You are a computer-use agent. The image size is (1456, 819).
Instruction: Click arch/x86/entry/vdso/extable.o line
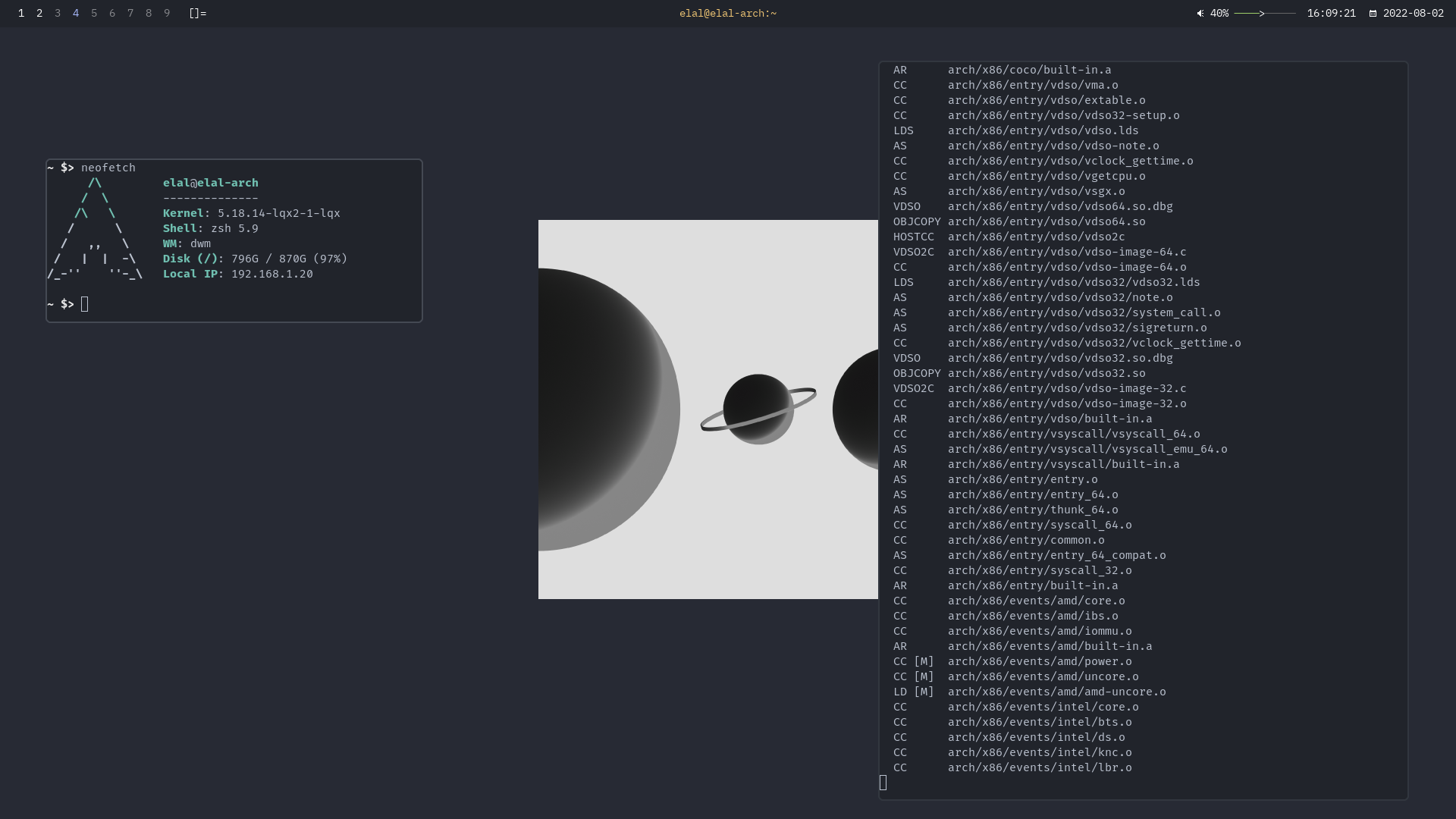point(1019,100)
